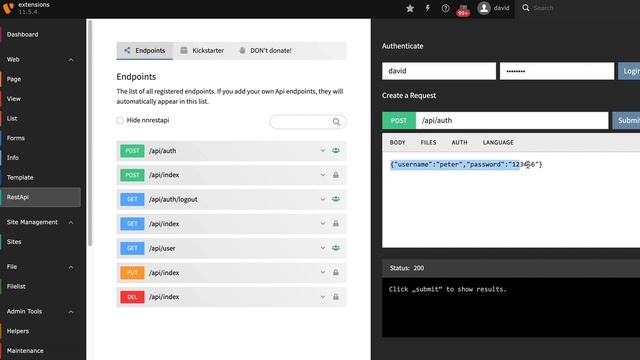
Task: Click the endpoint filter search field
Action: 308,122
